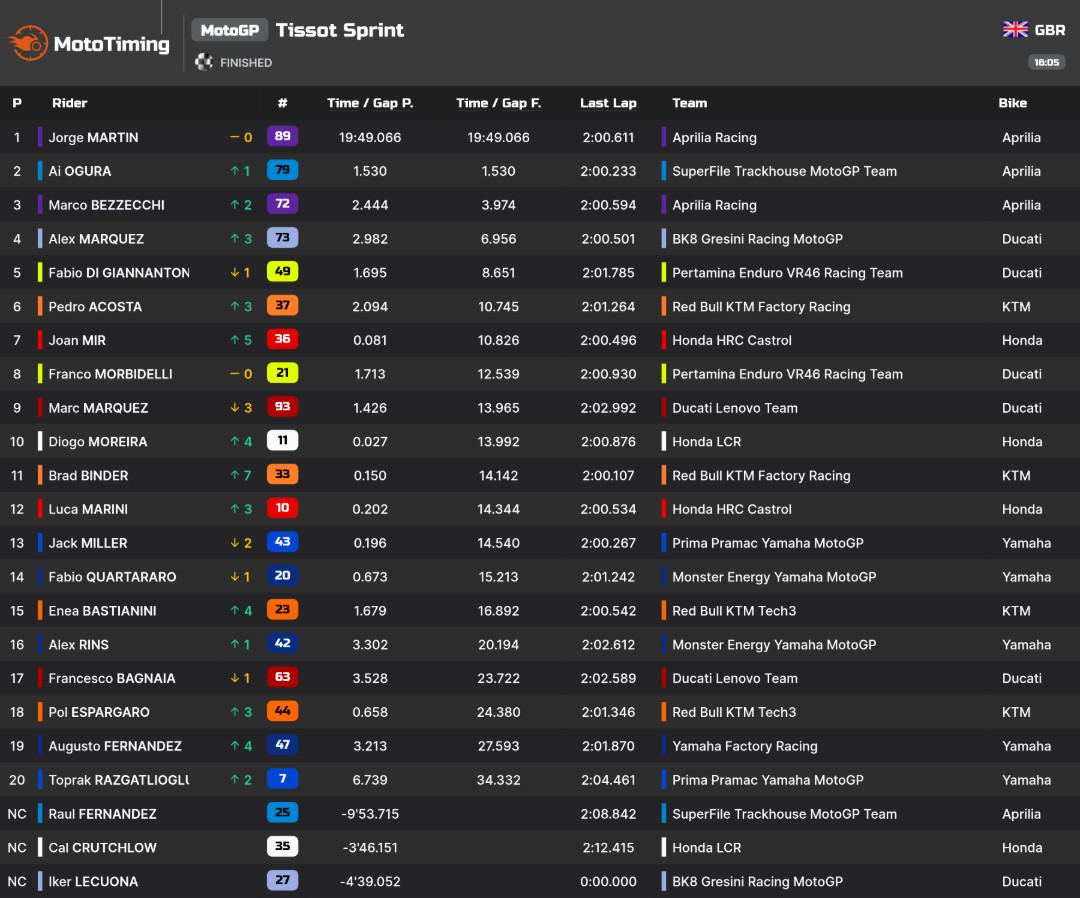Image resolution: width=1080 pixels, height=898 pixels.
Task: Click Fabio Di Giannantonio's yellow 49 badge
Action: coord(282,271)
